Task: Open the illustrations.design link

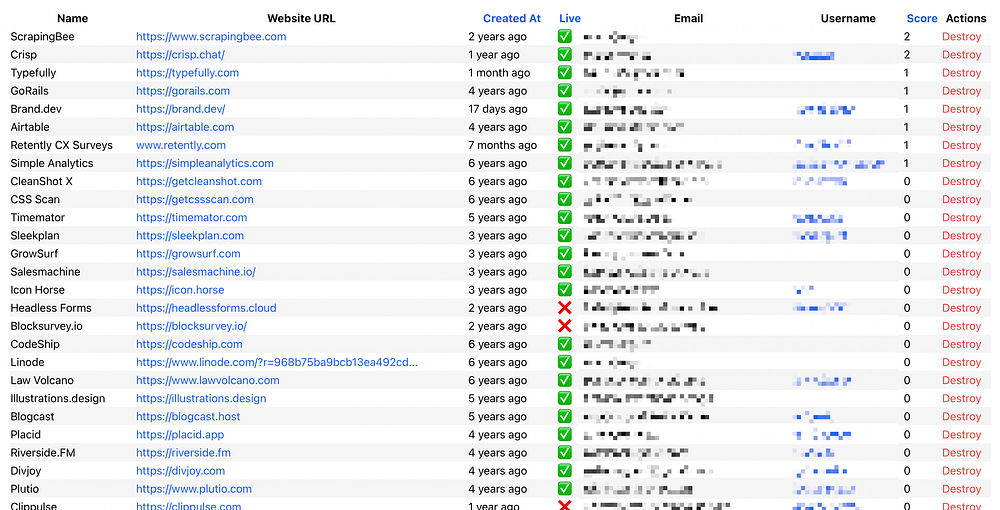Action: tap(201, 398)
